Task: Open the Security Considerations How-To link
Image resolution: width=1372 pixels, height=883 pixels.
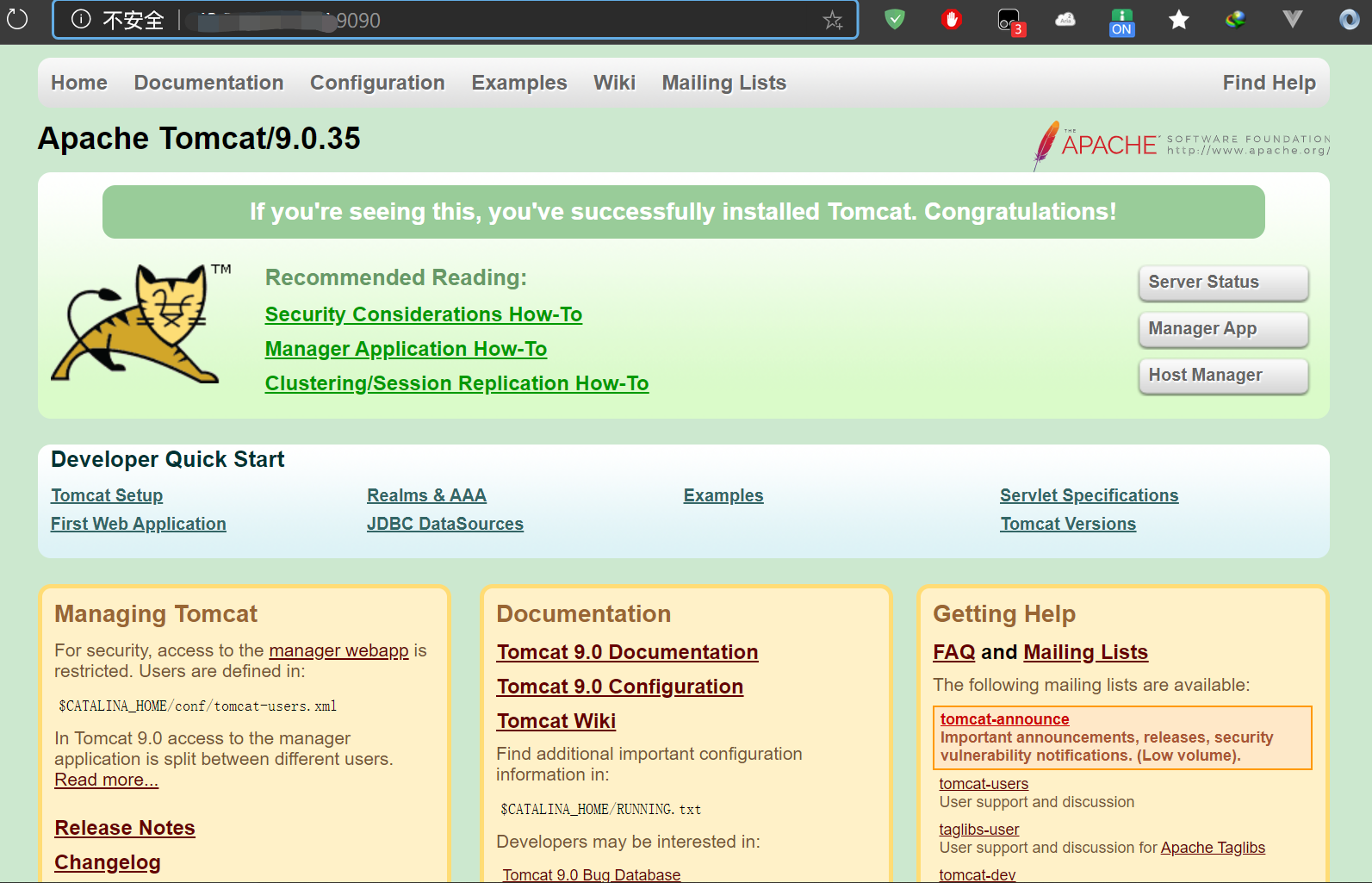Action: point(423,314)
